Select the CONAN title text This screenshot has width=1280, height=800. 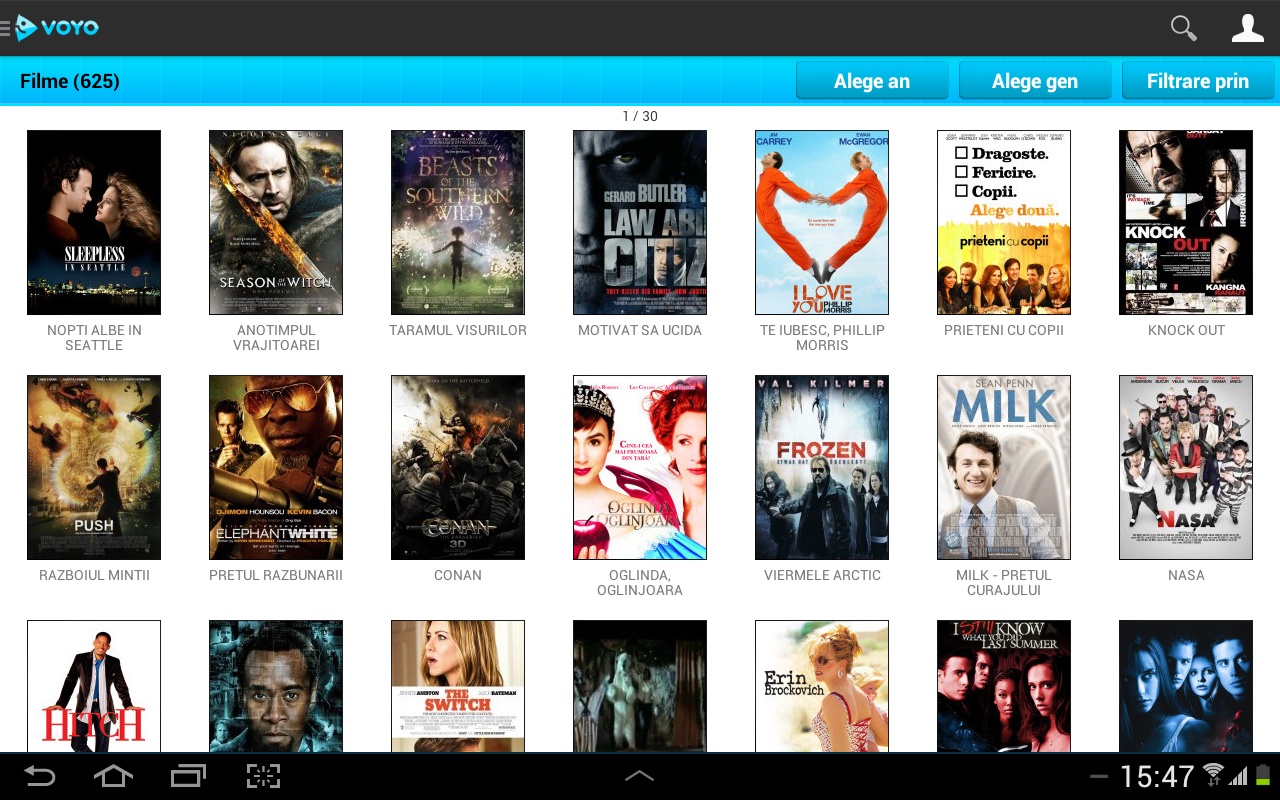click(458, 575)
